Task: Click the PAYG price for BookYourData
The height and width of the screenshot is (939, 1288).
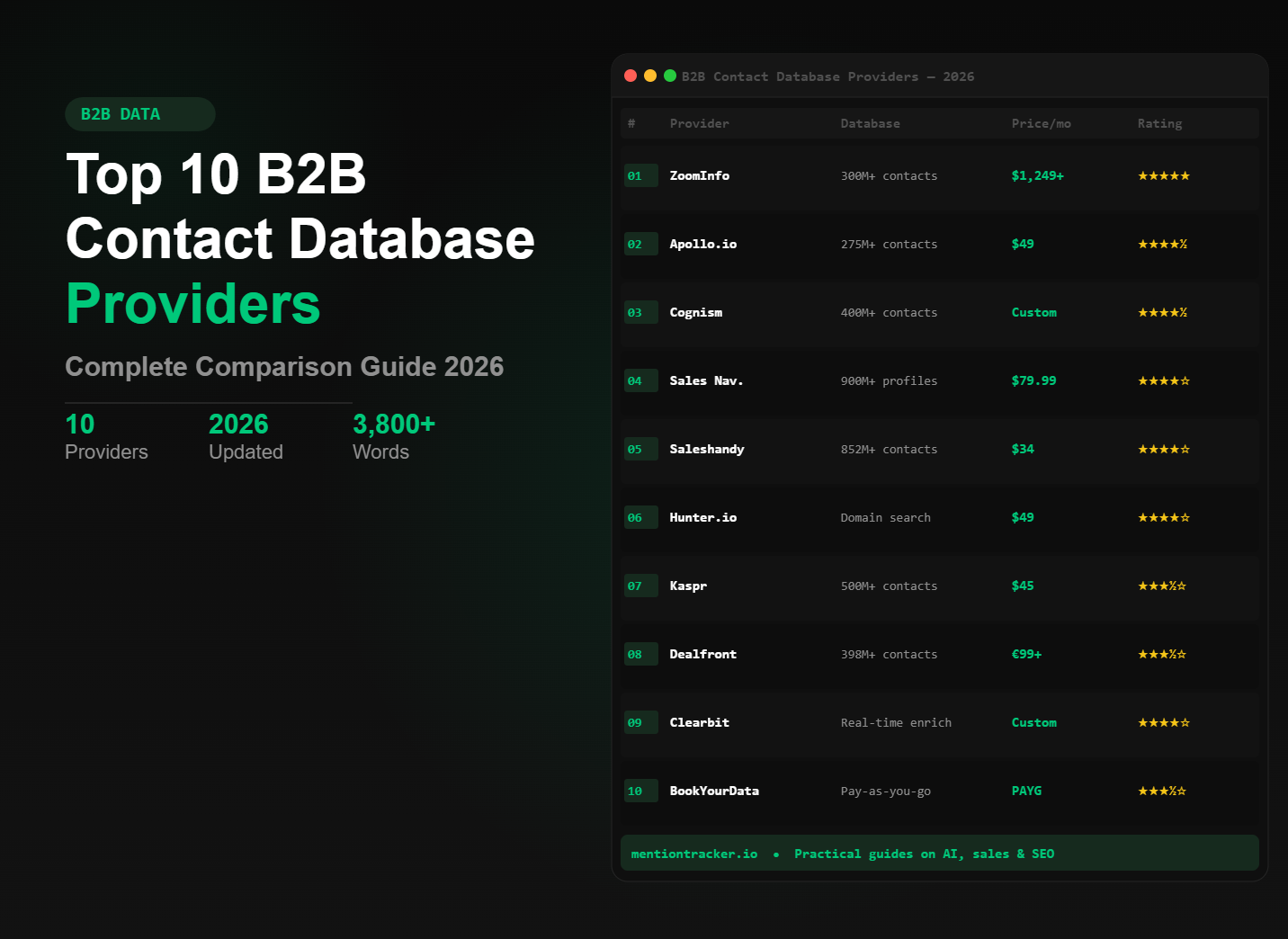Action: click(1027, 791)
